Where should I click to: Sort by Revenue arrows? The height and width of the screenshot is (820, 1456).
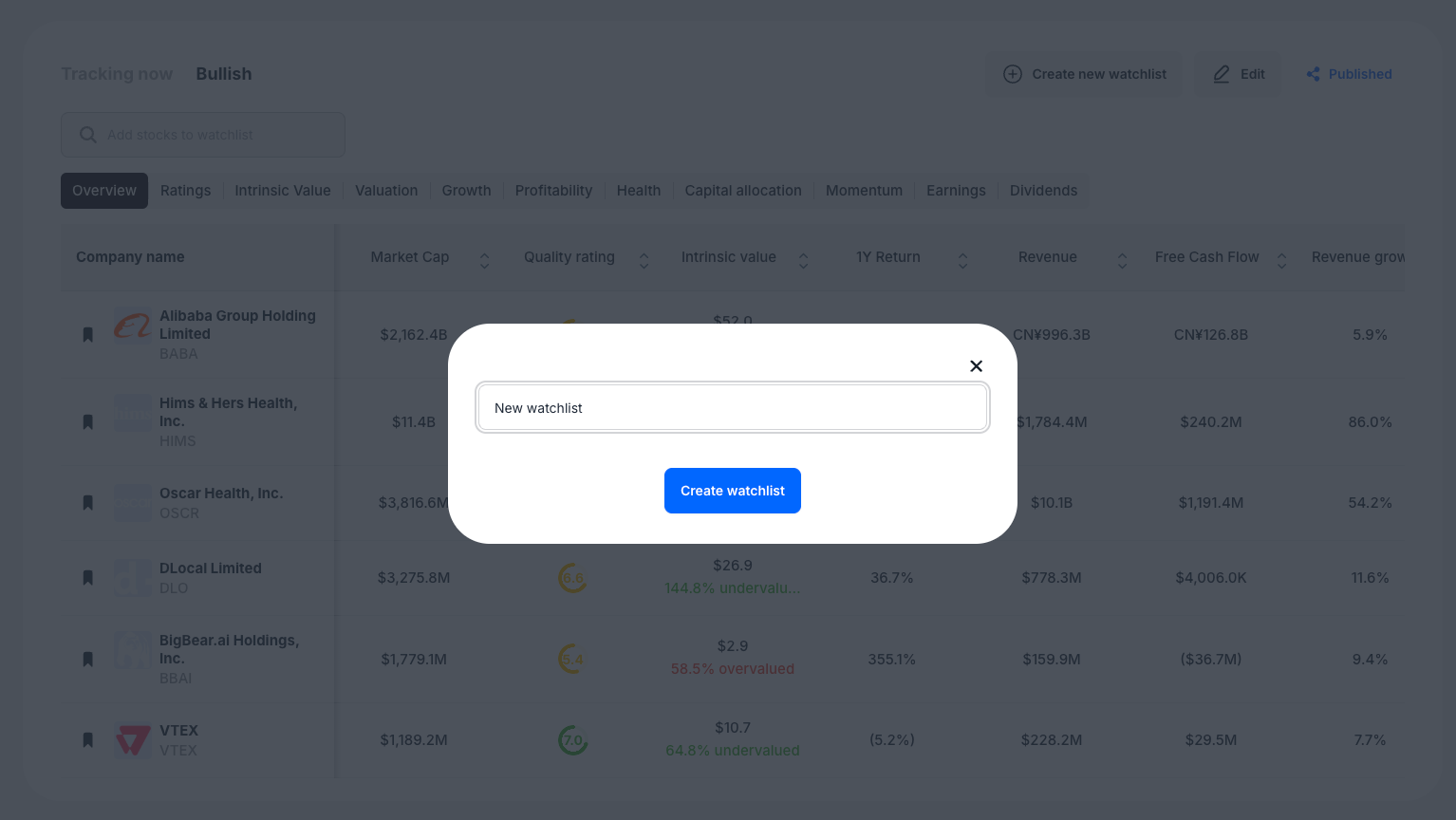[x=1122, y=260]
